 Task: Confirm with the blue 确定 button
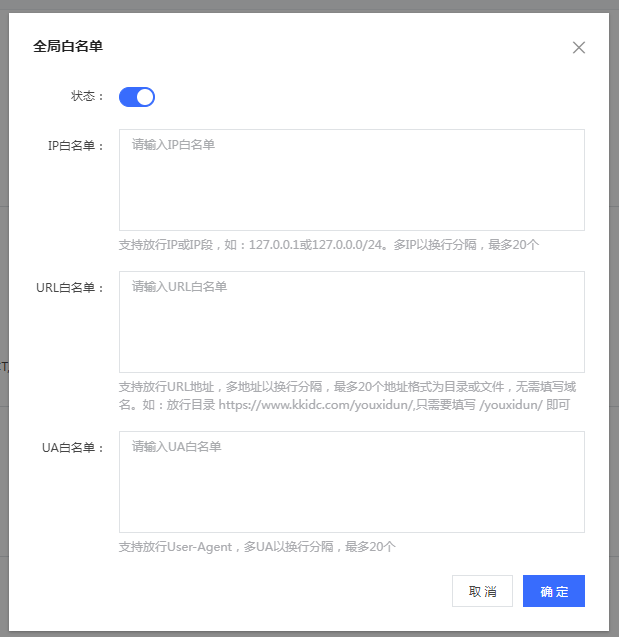click(553, 591)
